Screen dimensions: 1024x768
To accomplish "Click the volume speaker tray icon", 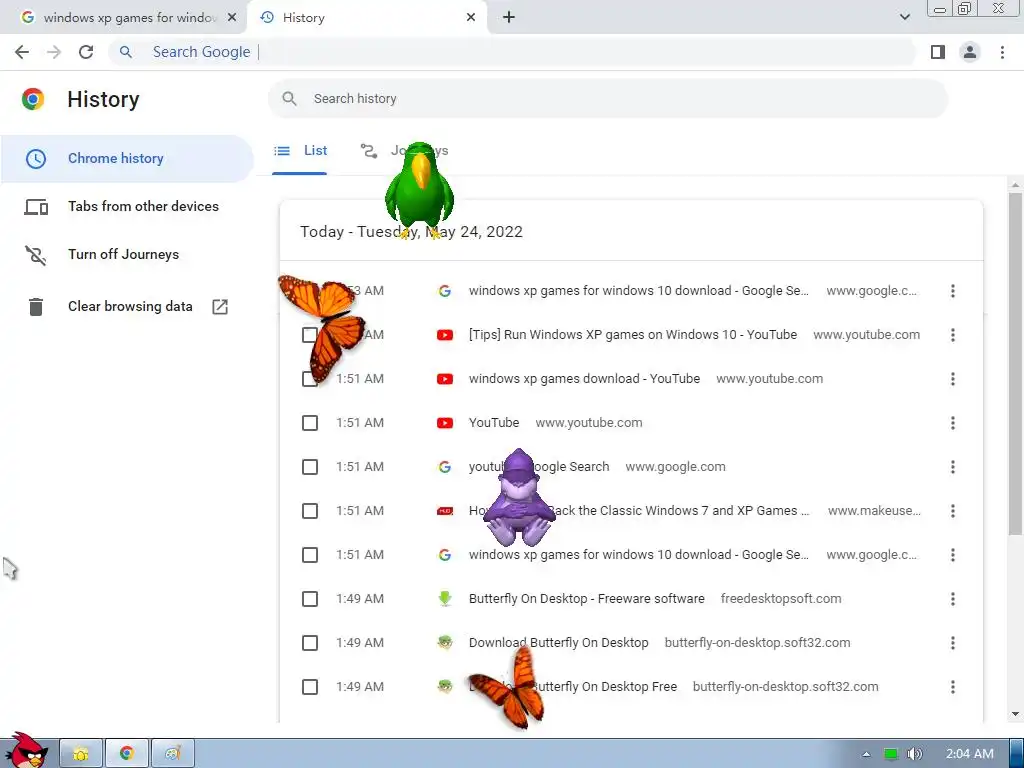I will coord(914,754).
